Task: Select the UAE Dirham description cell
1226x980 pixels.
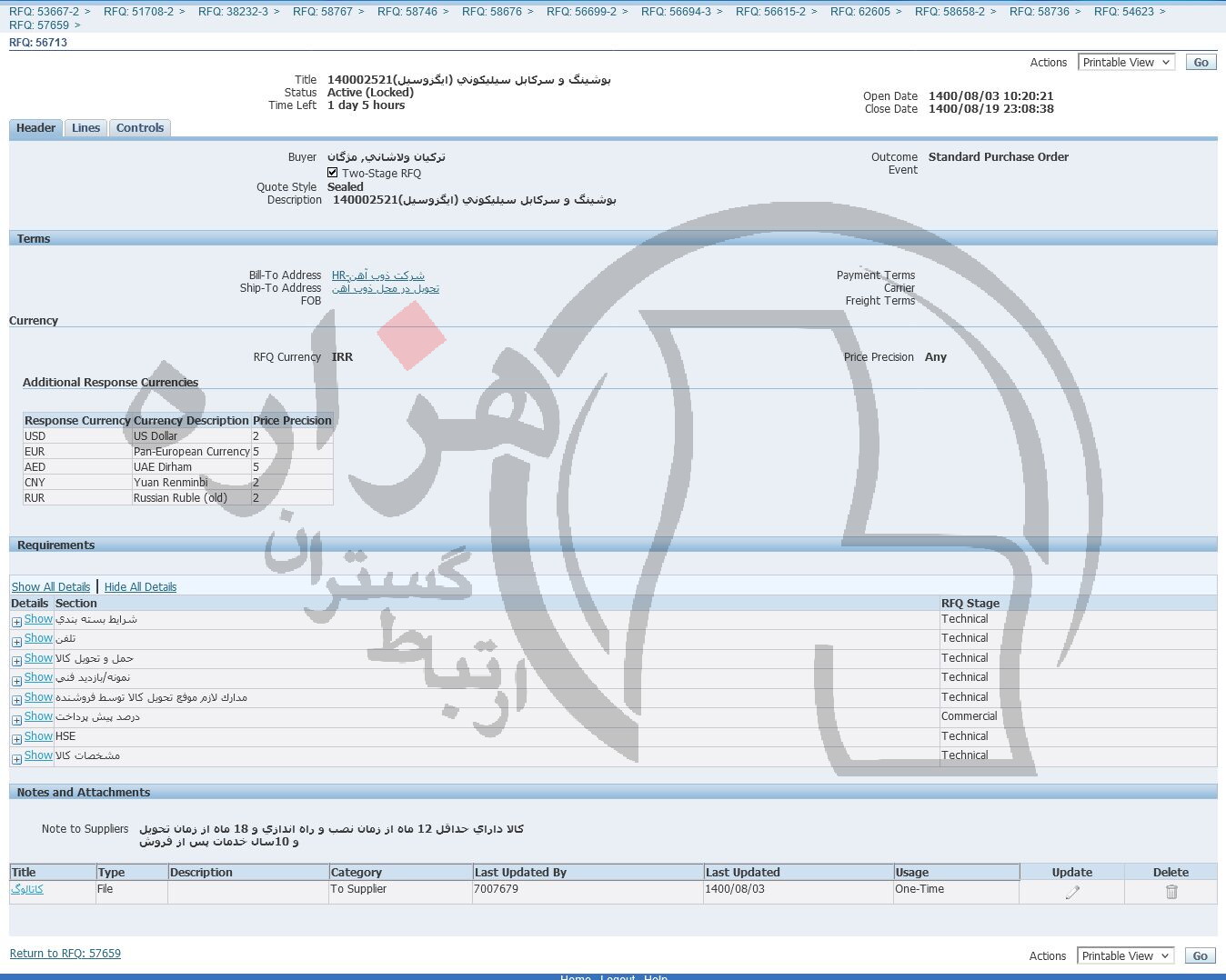Action: (x=192, y=467)
